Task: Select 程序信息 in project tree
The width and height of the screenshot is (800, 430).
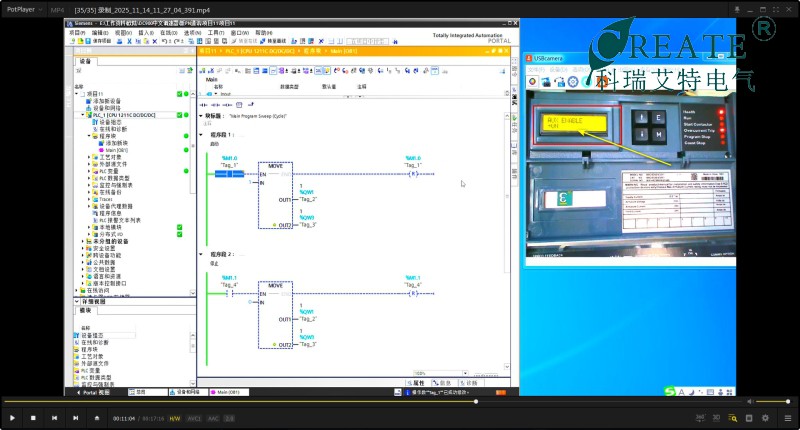Action: click(107, 213)
